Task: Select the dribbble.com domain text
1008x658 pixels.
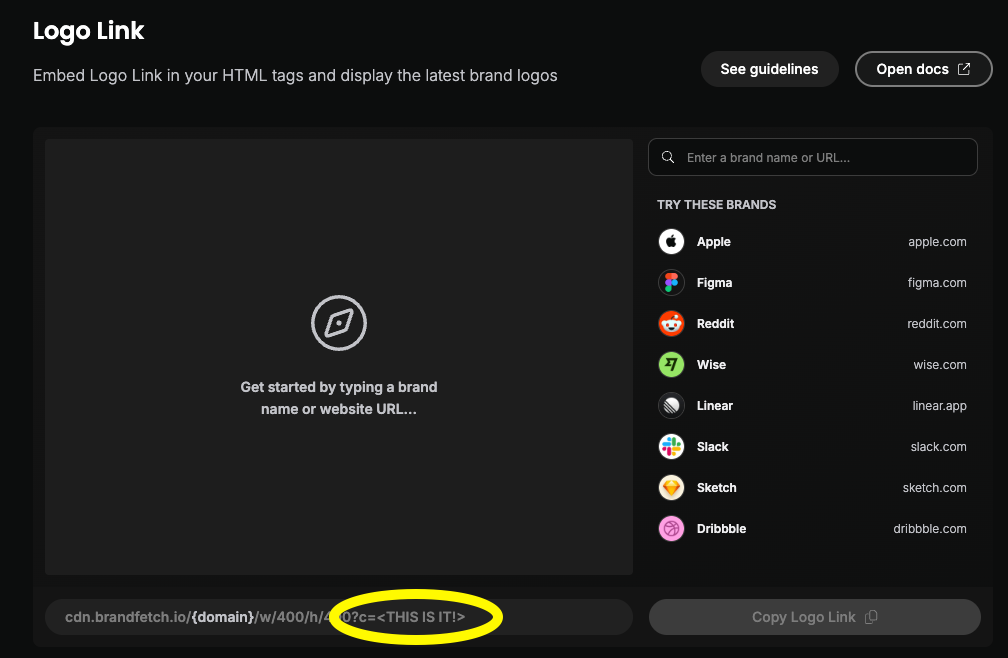Action: point(930,528)
